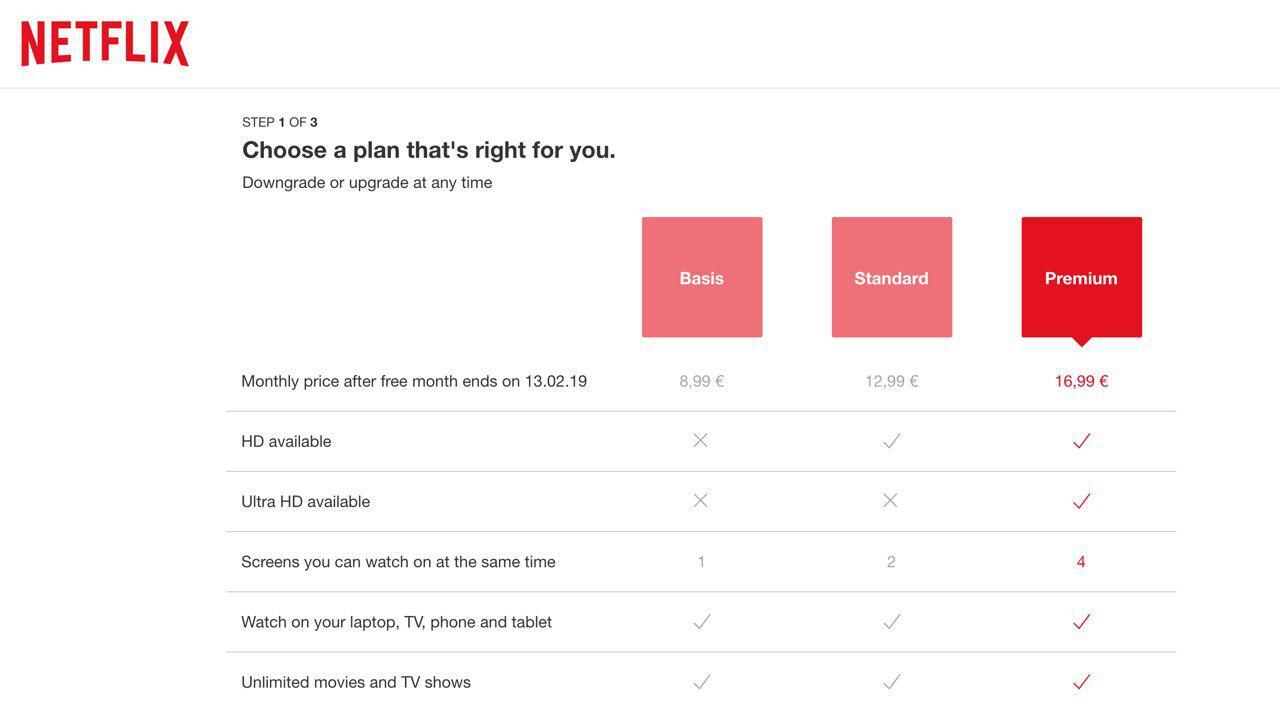Screen dimensions: 1280x709
Task: Click Ultra HD cross under Standard
Action: (891, 500)
